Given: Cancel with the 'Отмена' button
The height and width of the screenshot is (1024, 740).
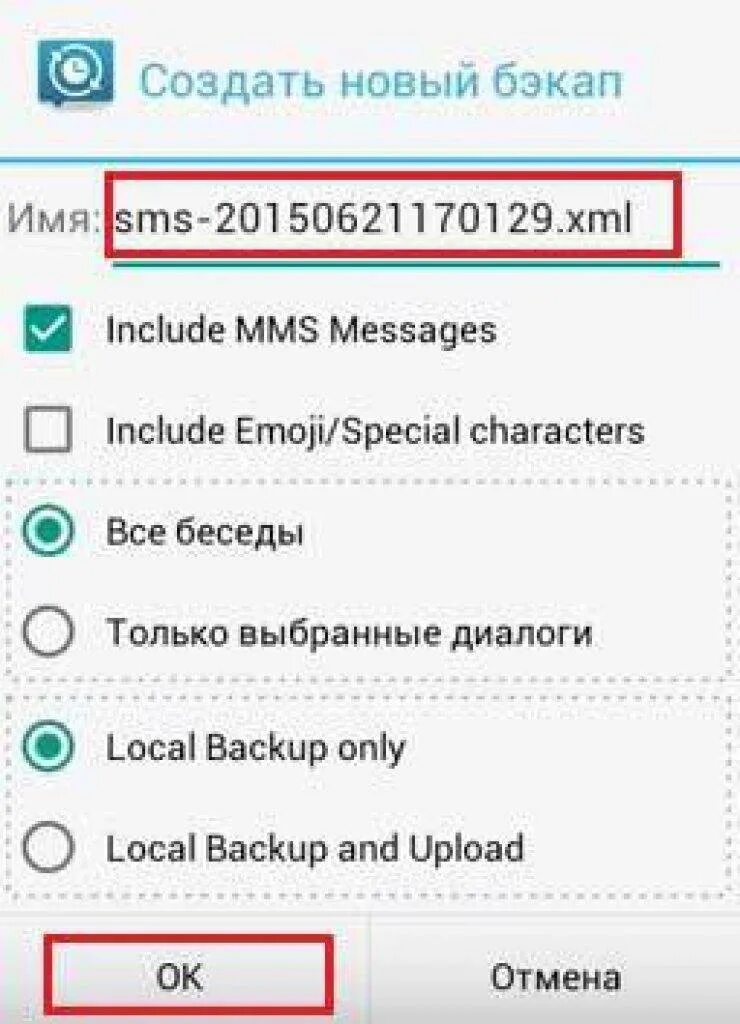Looking at the screenshot, I should (x=555, y=977).
